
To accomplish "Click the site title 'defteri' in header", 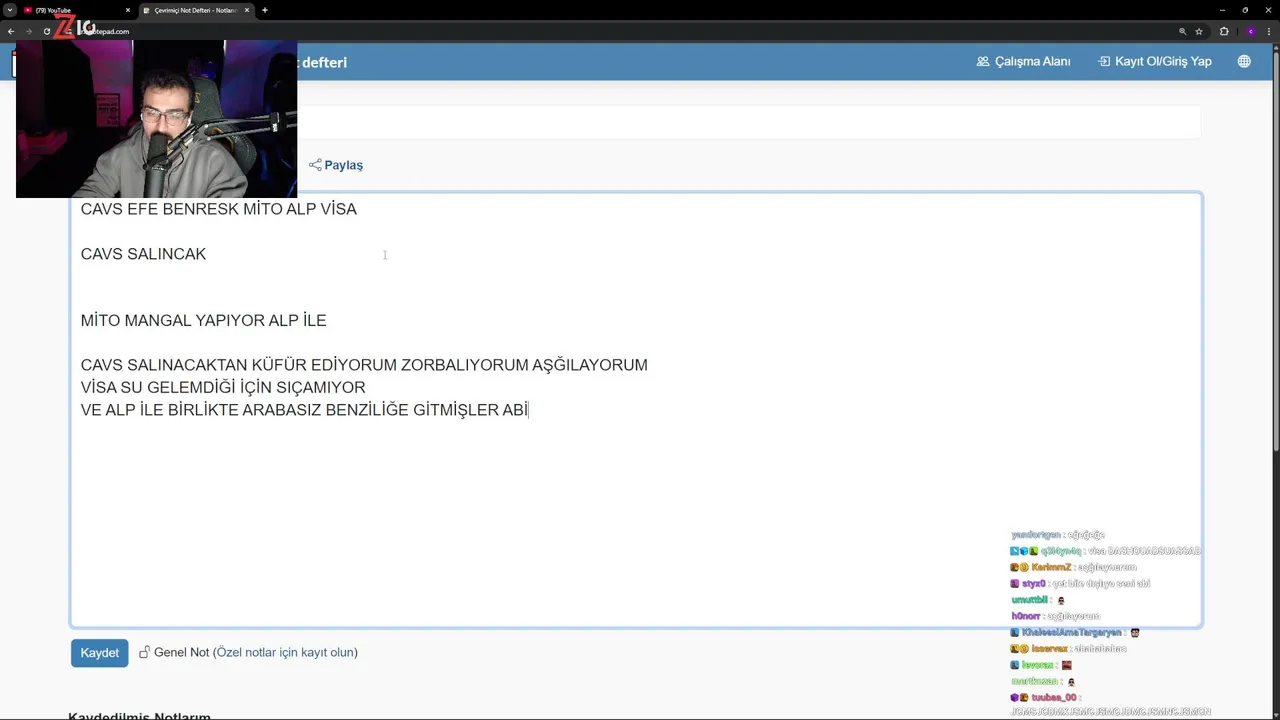I will [x=324, y=62].
